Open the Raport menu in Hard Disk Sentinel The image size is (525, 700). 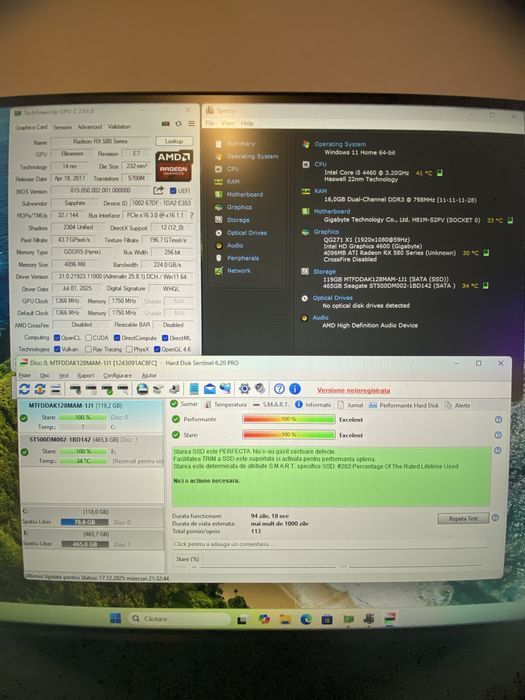coord(86,376)
